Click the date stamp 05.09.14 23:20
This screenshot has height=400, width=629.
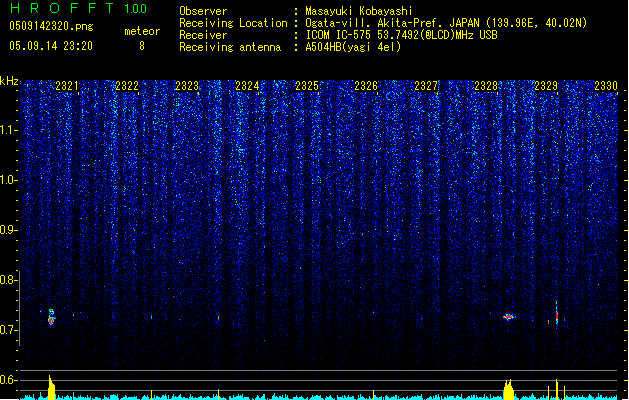pos(51,46)
